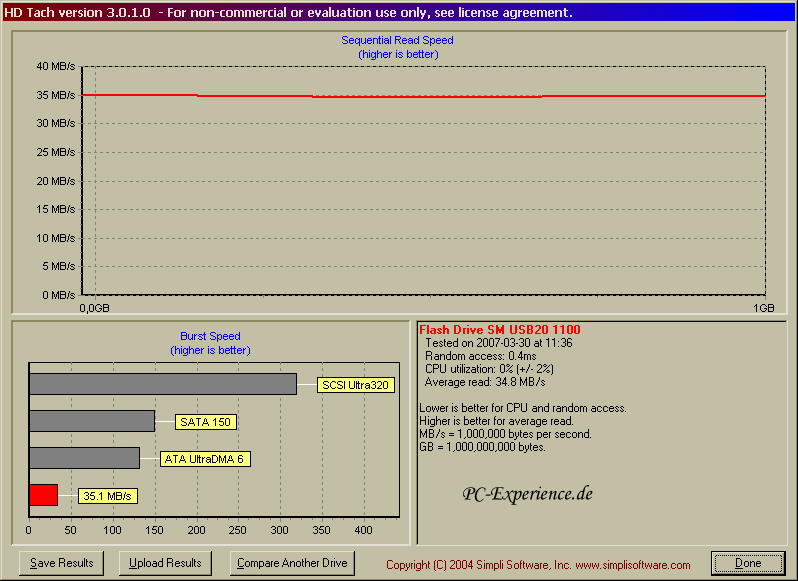Click the ATA UltraDMA 6 gray bar
The image size is (798, 581).
click(x=84, y=458)
